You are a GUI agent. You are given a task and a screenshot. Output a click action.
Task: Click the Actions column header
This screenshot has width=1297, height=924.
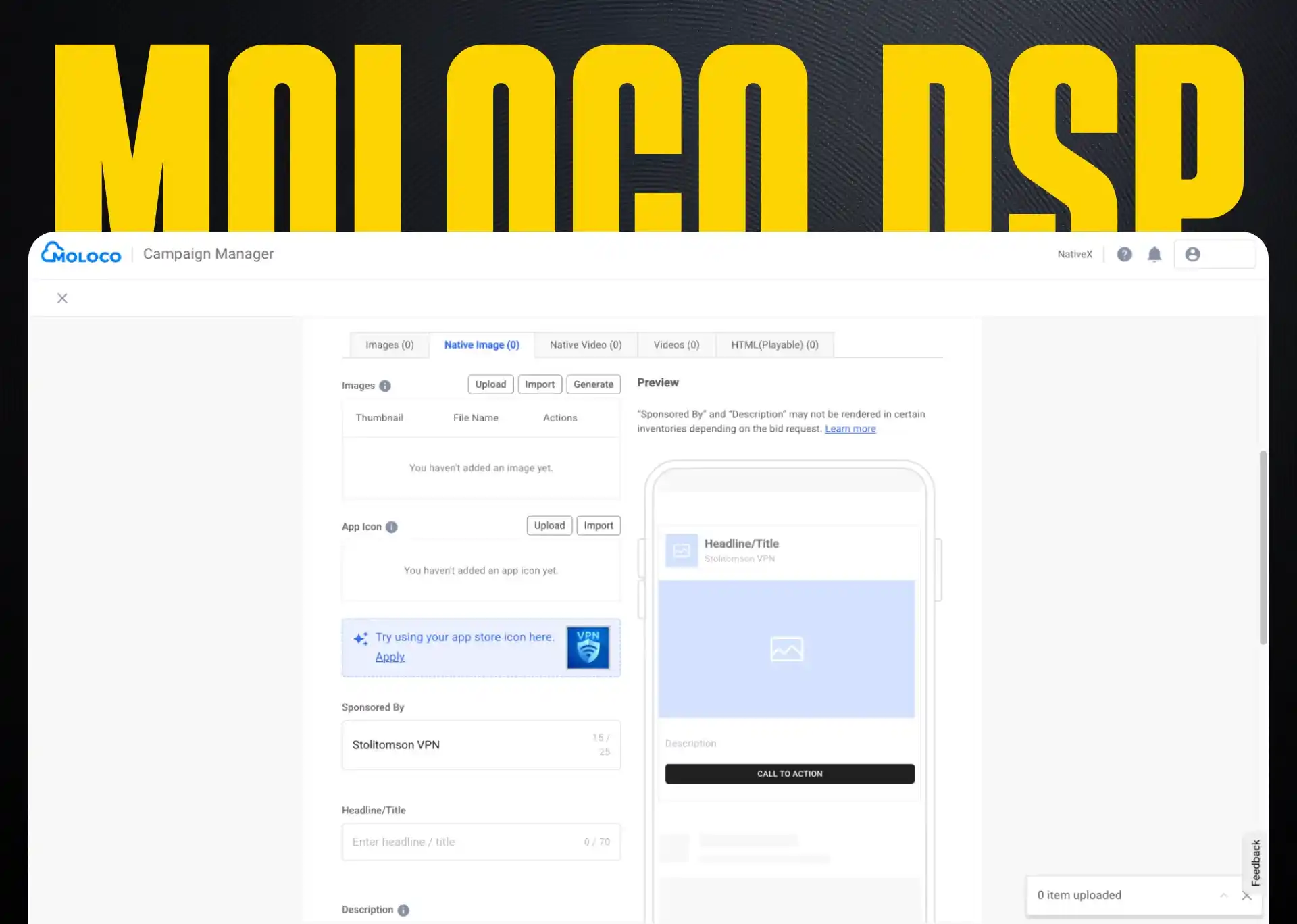(560, 418)
